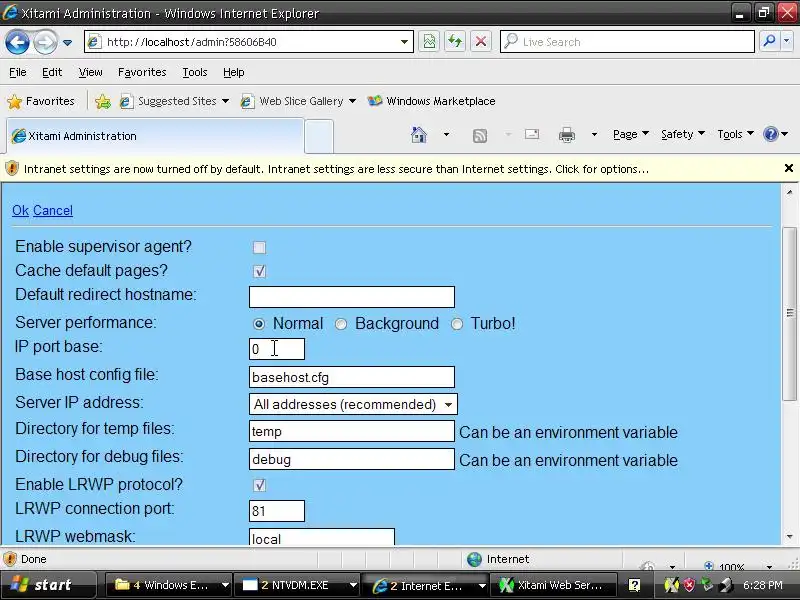This screenshot has height=600, width=800.
Task: Add page to Favorites bar icon
Action: pos(103,102)
